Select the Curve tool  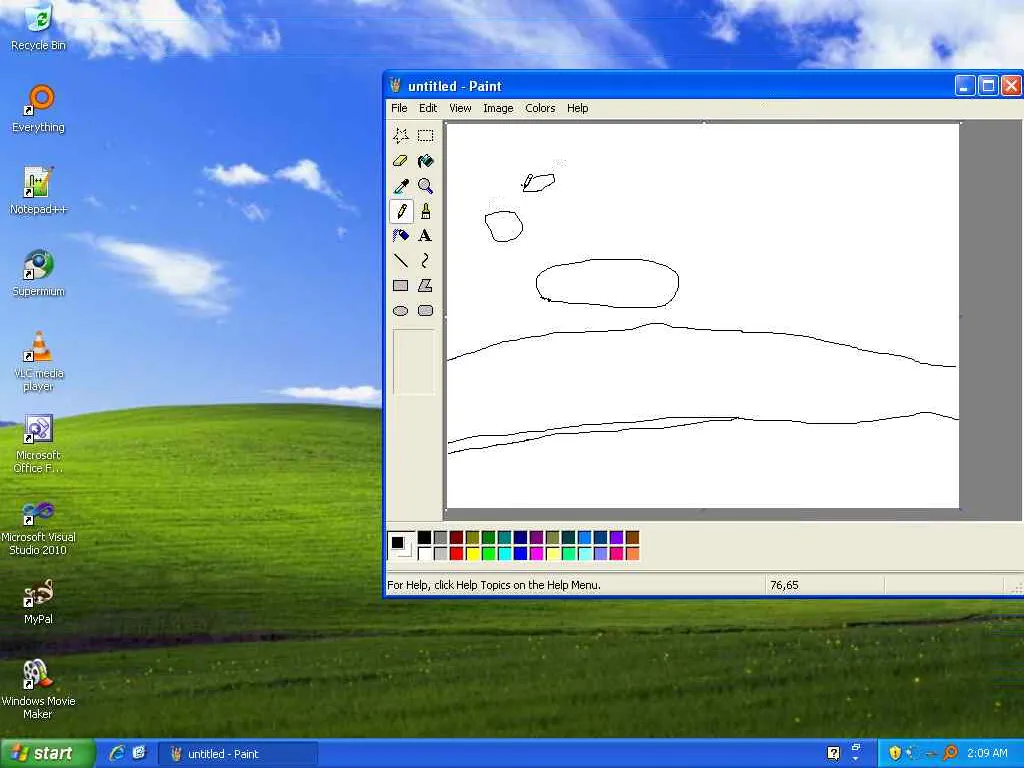click(x=426, y=261)
